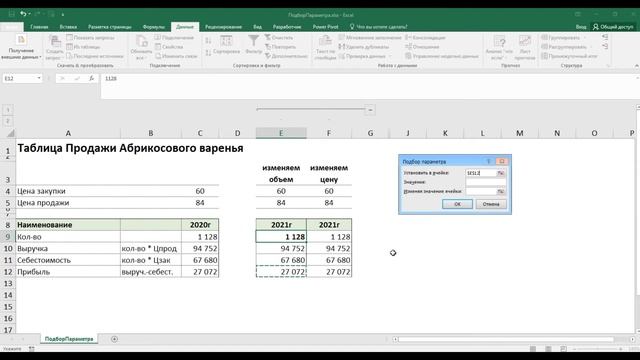Click Управление моделью данных
640x360 pixels.
(442, 56)
